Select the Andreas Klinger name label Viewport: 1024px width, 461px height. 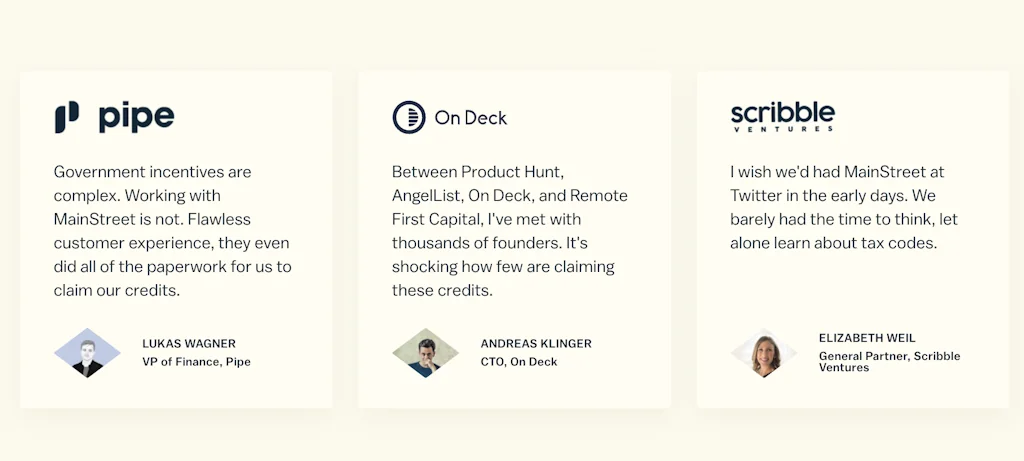[x=536, y=343]
